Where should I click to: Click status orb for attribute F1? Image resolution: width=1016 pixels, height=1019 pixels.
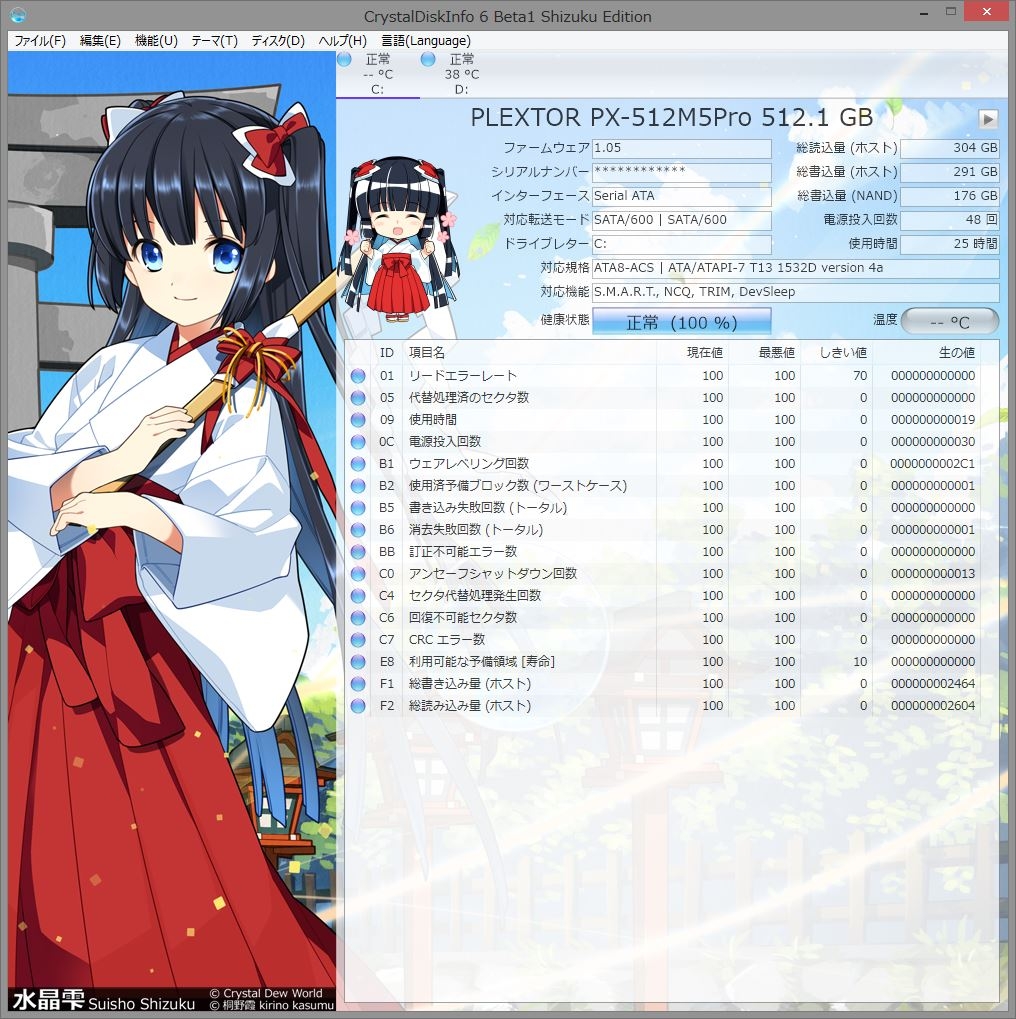(x=358, y=684)
